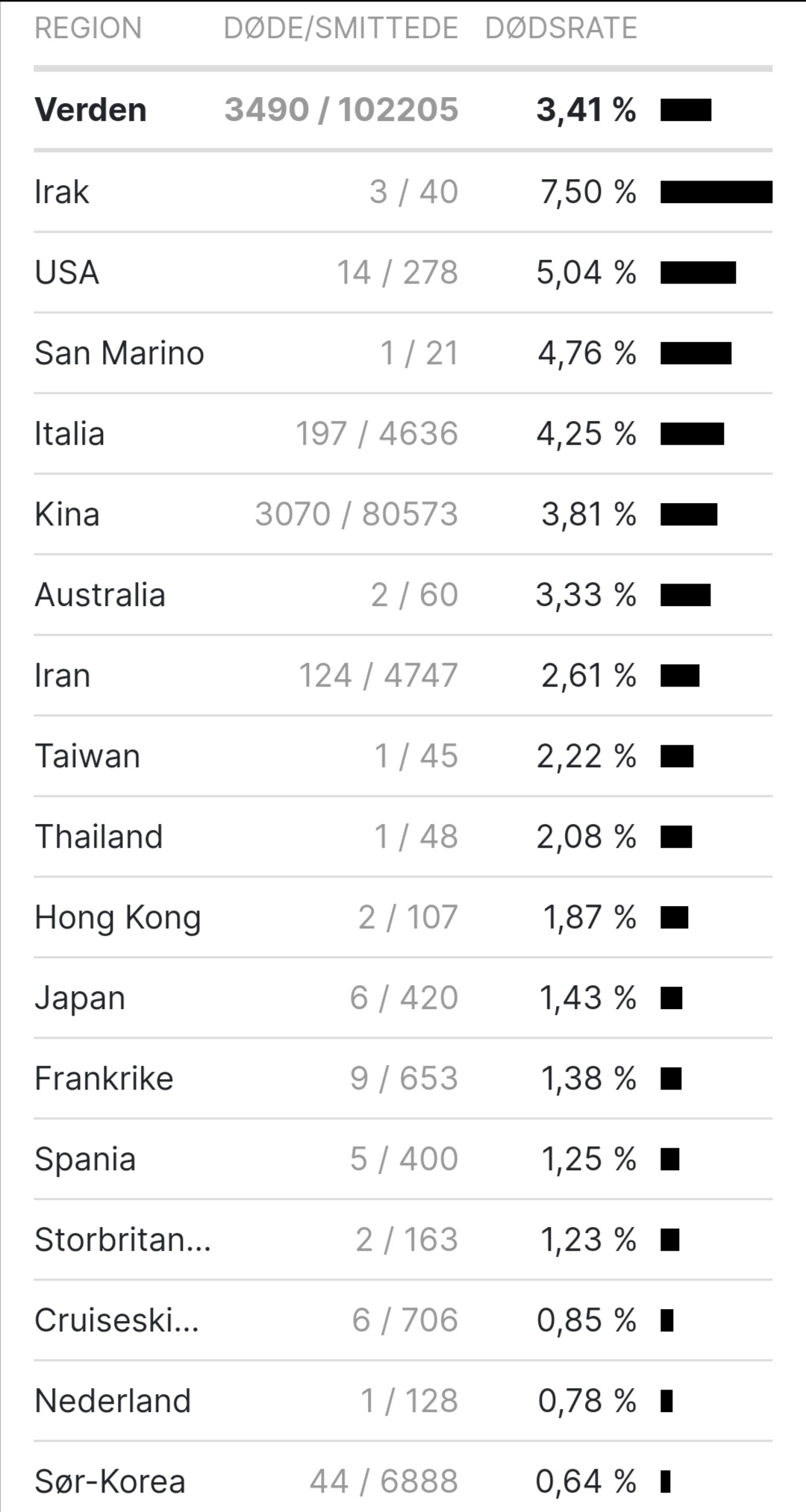The width and height of the screenshot is (806, 1512).
Task: Click the Kina death rate bar
Action: click(689, 514)
